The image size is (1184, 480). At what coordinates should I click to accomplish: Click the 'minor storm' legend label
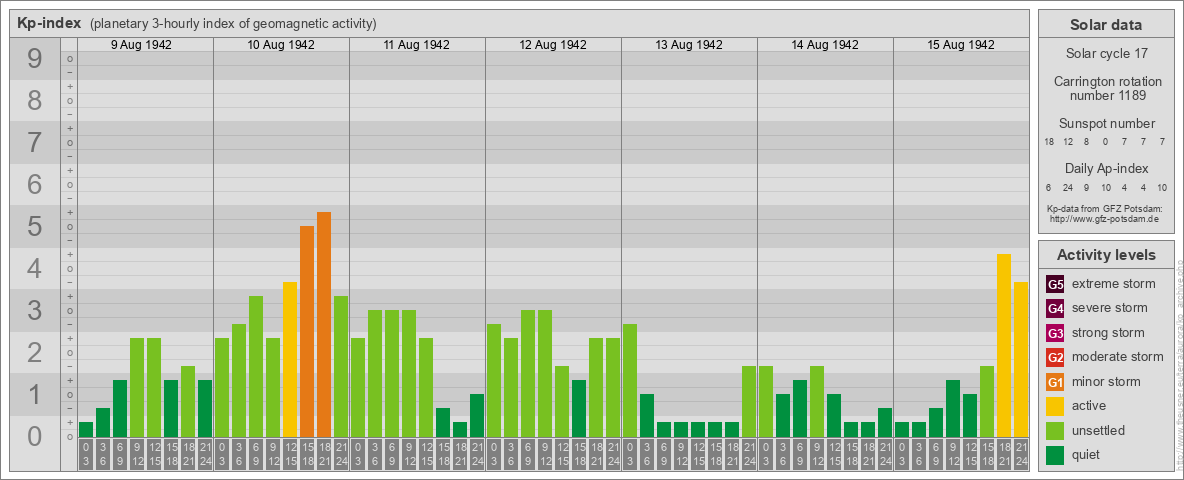(x=1106, y=382)
